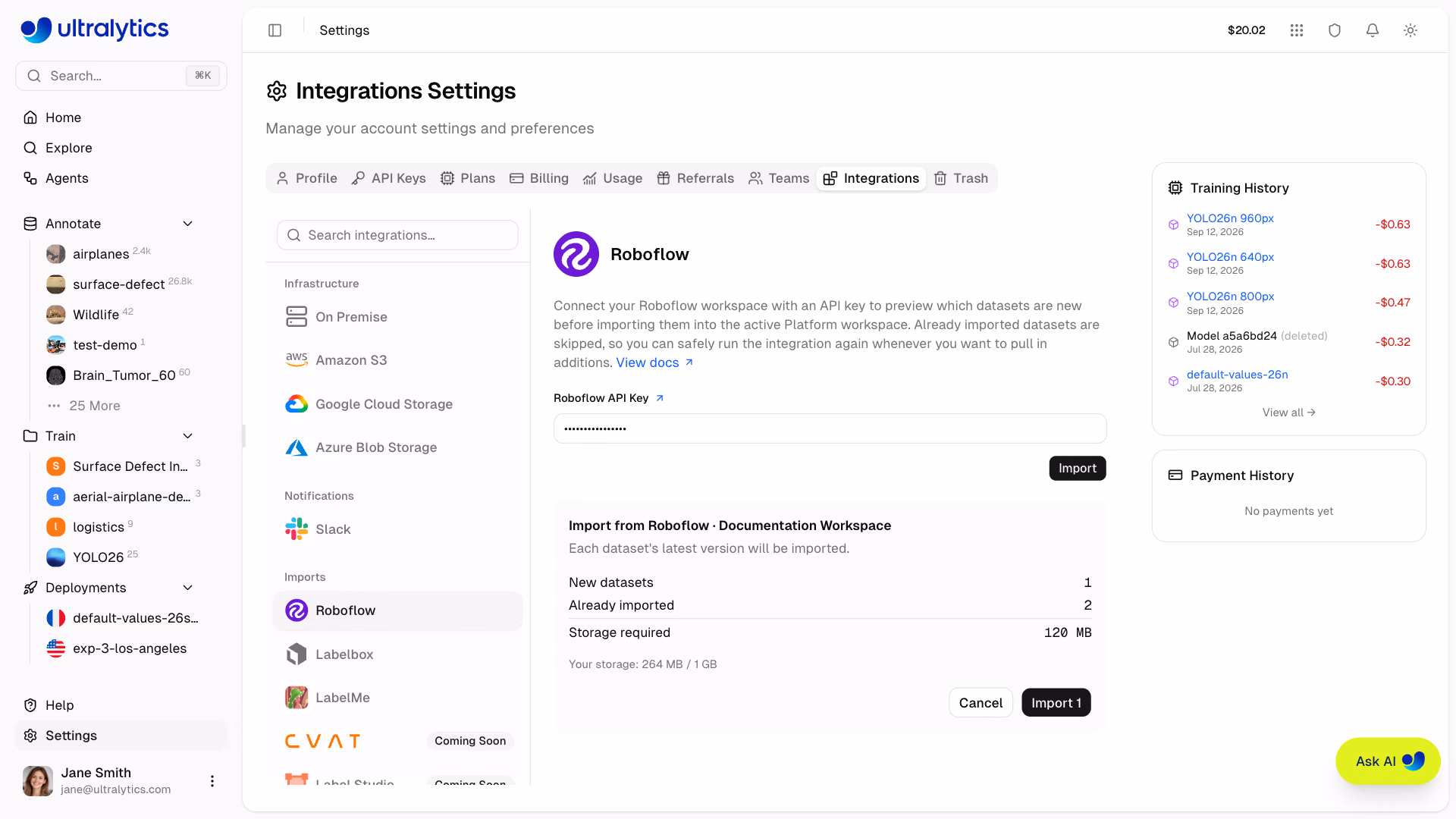This screenshot has height=819, width=1456.
Task: Open the Brain_Tumor_60 dataset
Action: point(120,375)
